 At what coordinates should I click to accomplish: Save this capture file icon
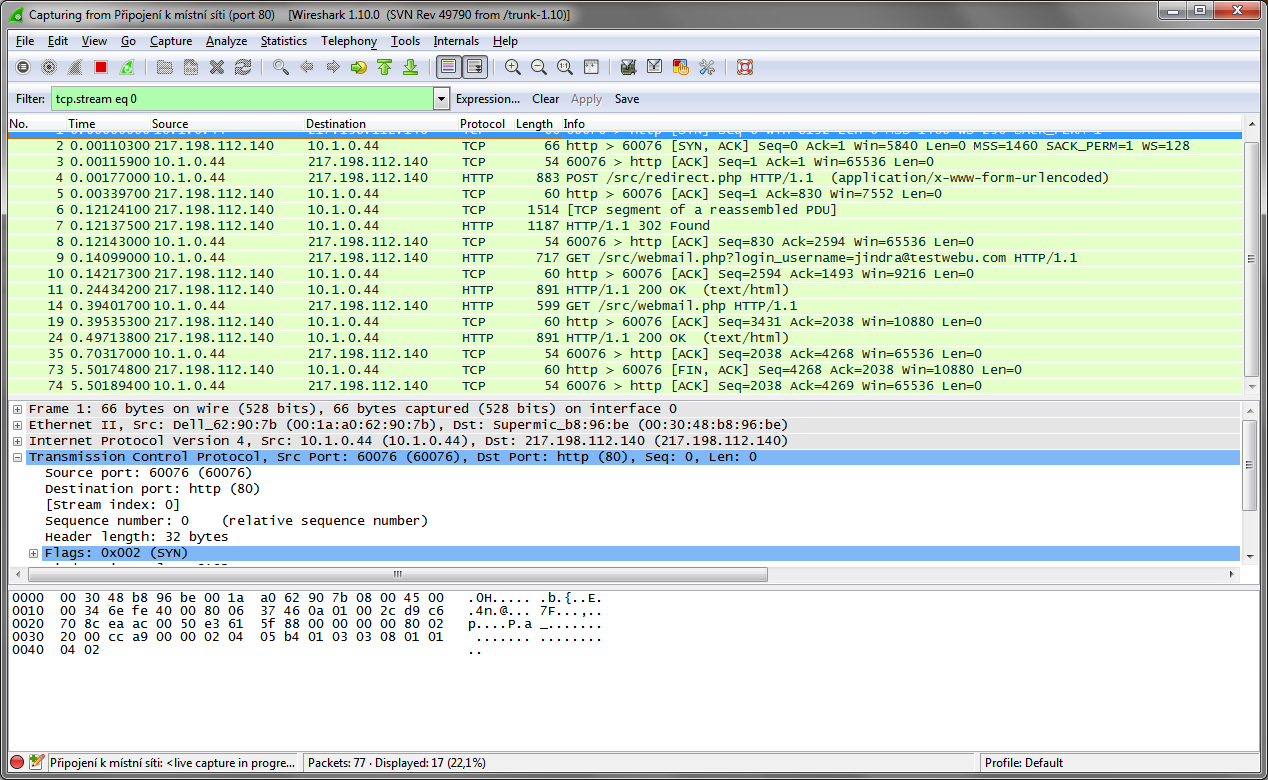191,67
